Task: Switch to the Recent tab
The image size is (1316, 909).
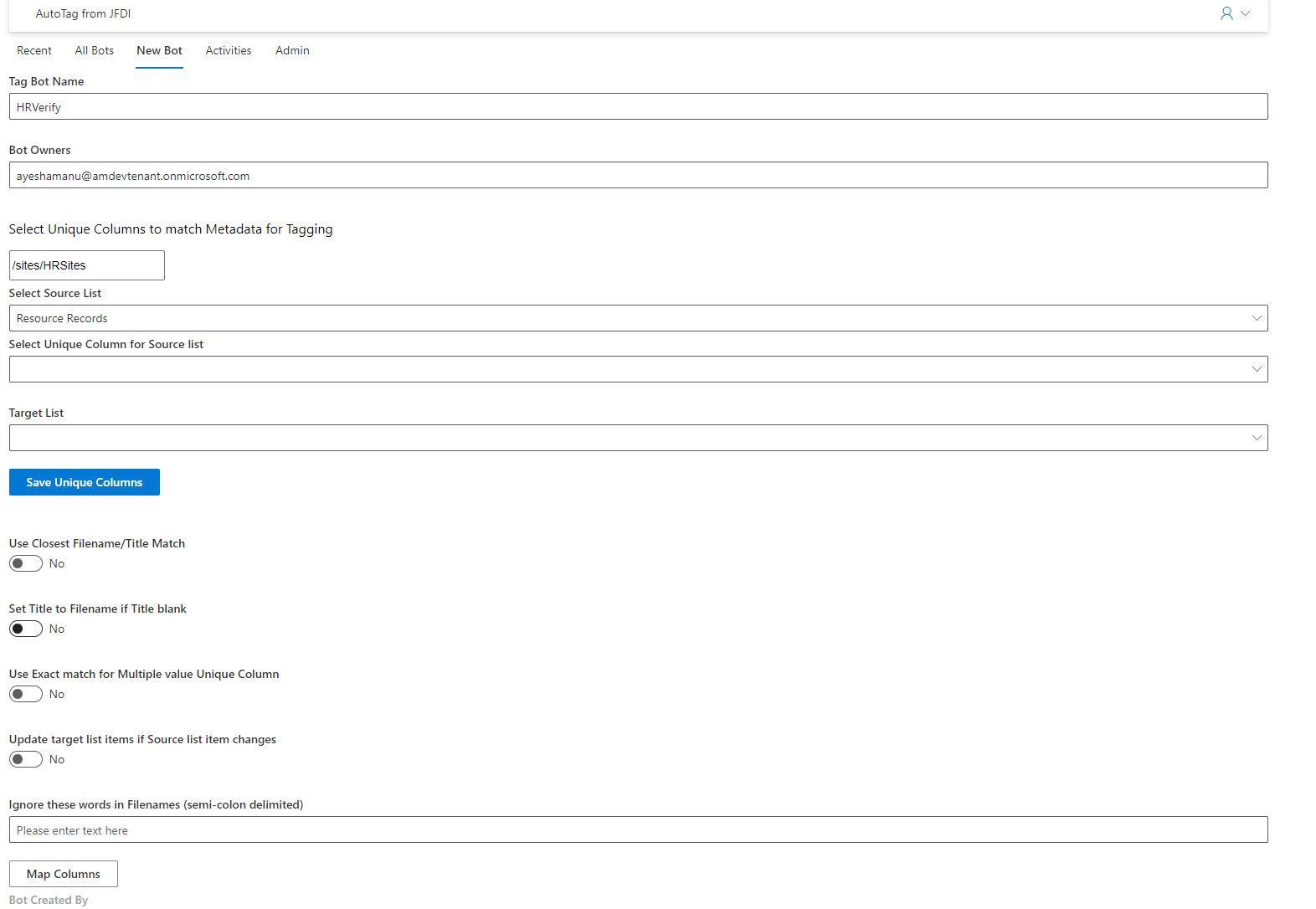Action: coord(34,50)
